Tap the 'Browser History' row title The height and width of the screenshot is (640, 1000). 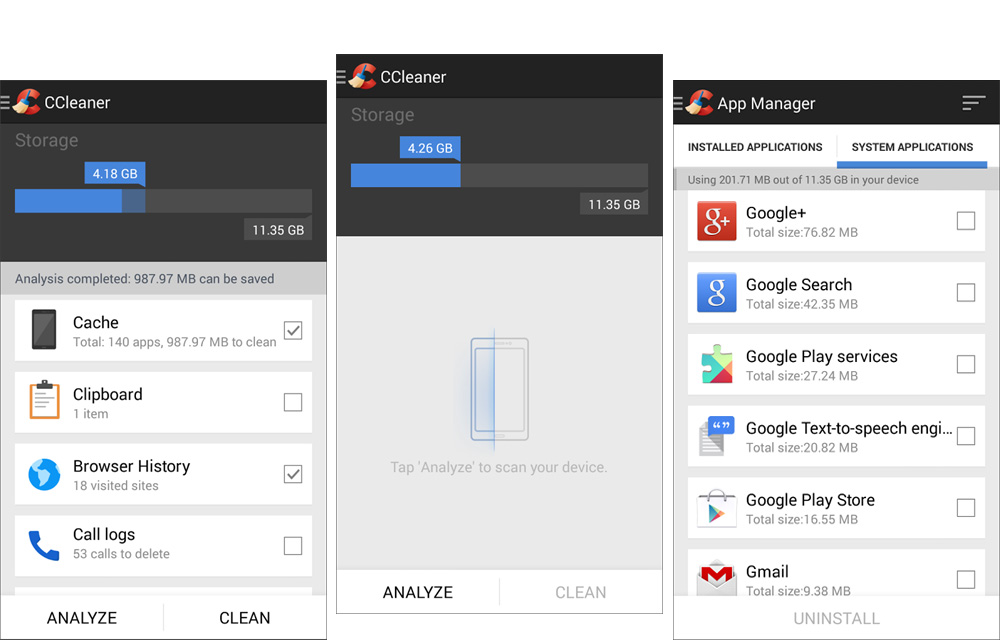131,467
